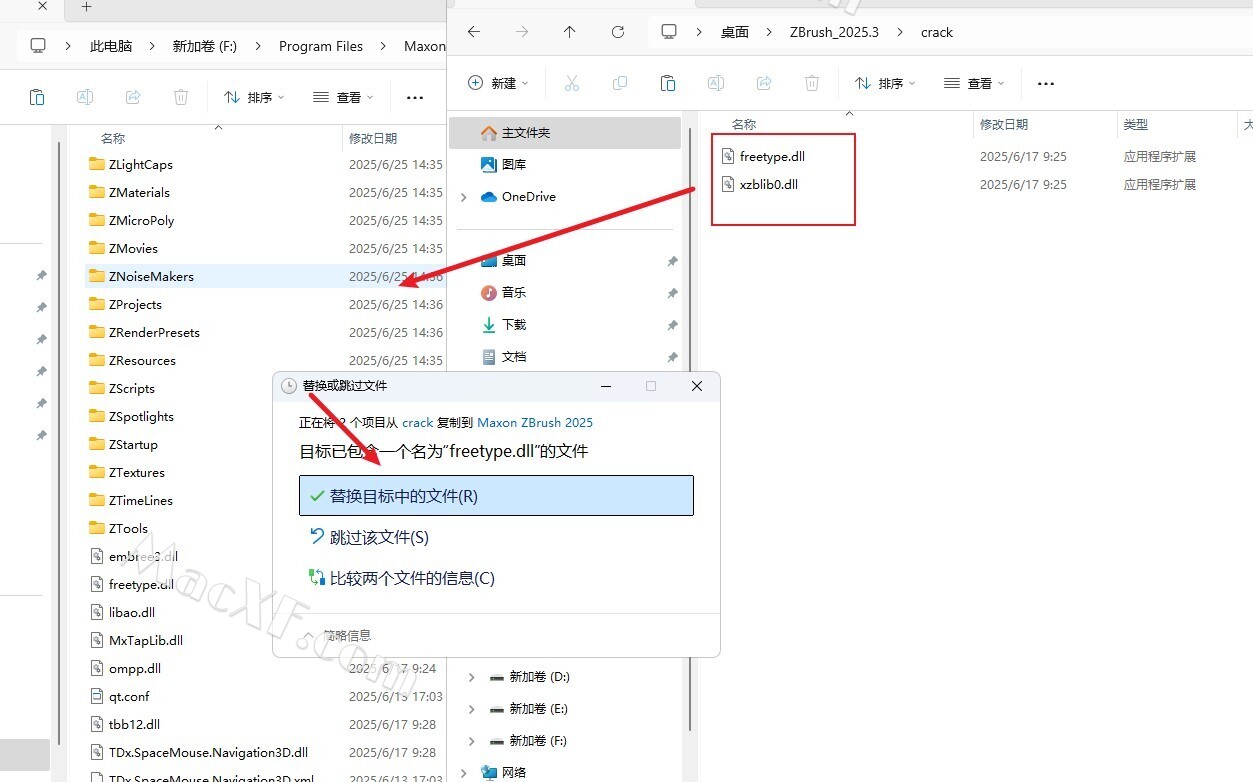1253x782 pixels.
Task: Click the Paste icon in the left Explorer toolbar
Action: click(37, 97)
